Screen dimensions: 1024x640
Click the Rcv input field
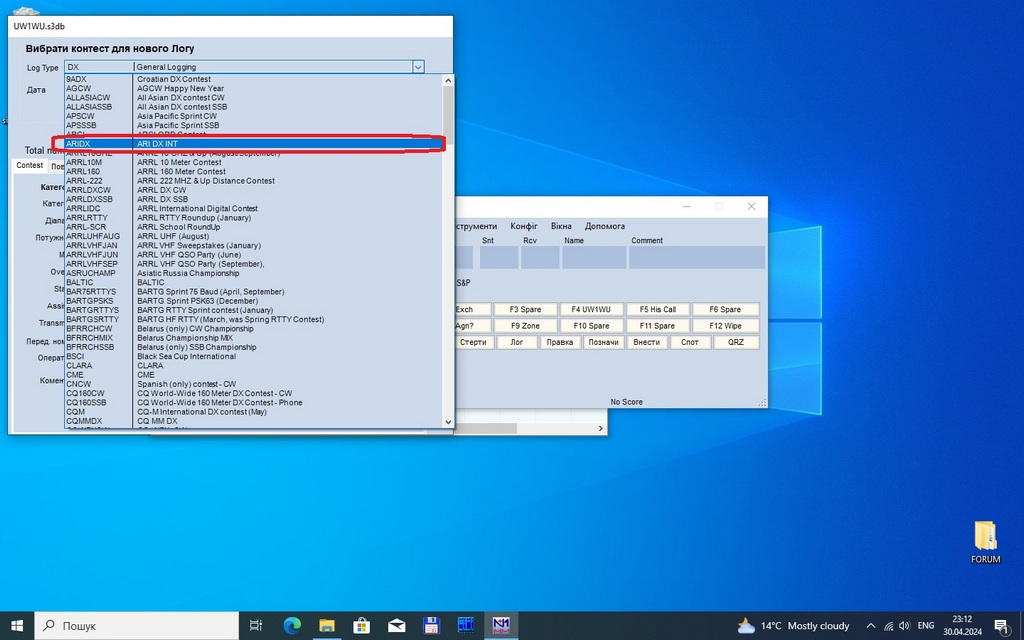(x=540, y=257)
